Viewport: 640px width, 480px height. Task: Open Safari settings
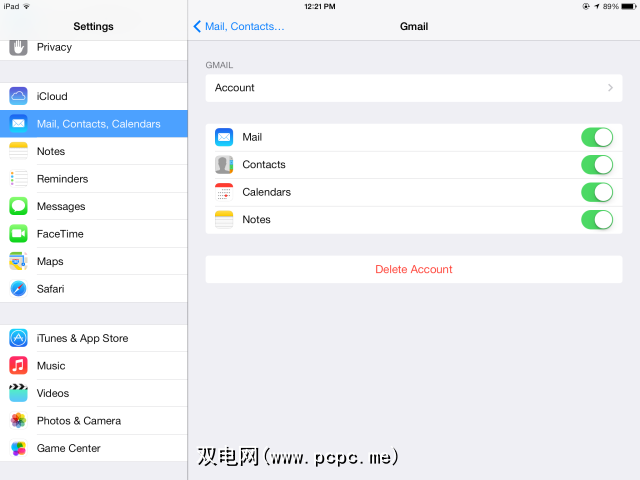[93, 289]
